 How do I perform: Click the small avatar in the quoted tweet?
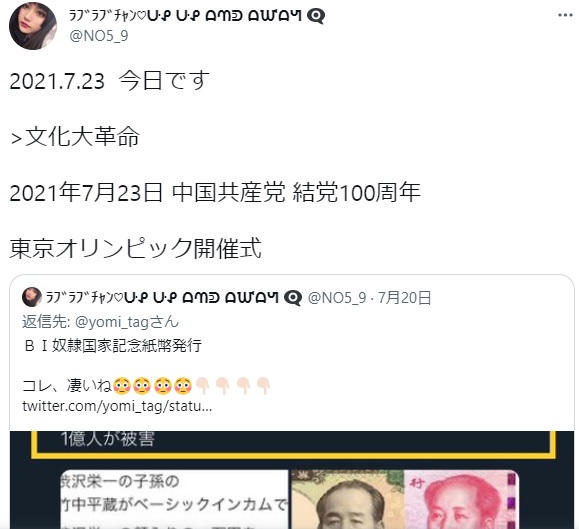(x=32, y=297)
